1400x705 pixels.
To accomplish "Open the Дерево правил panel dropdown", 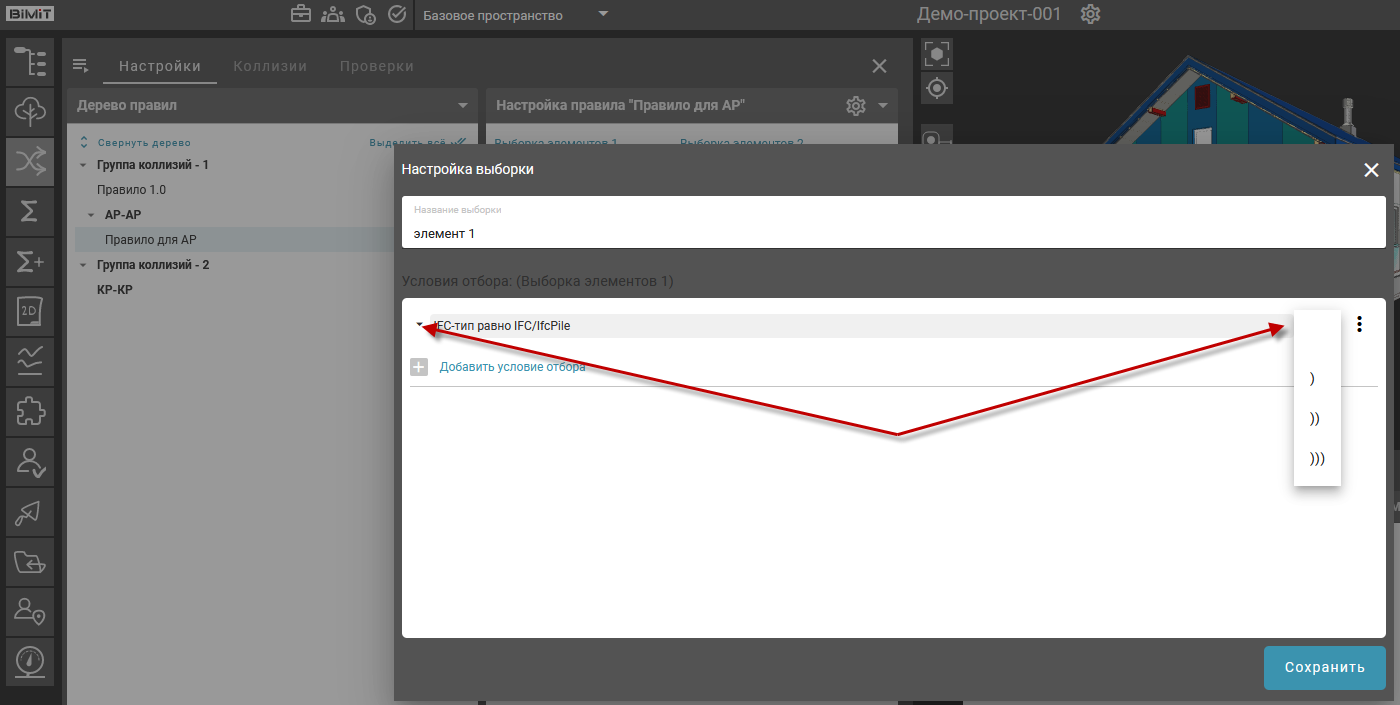I will (x=462, y=105).
